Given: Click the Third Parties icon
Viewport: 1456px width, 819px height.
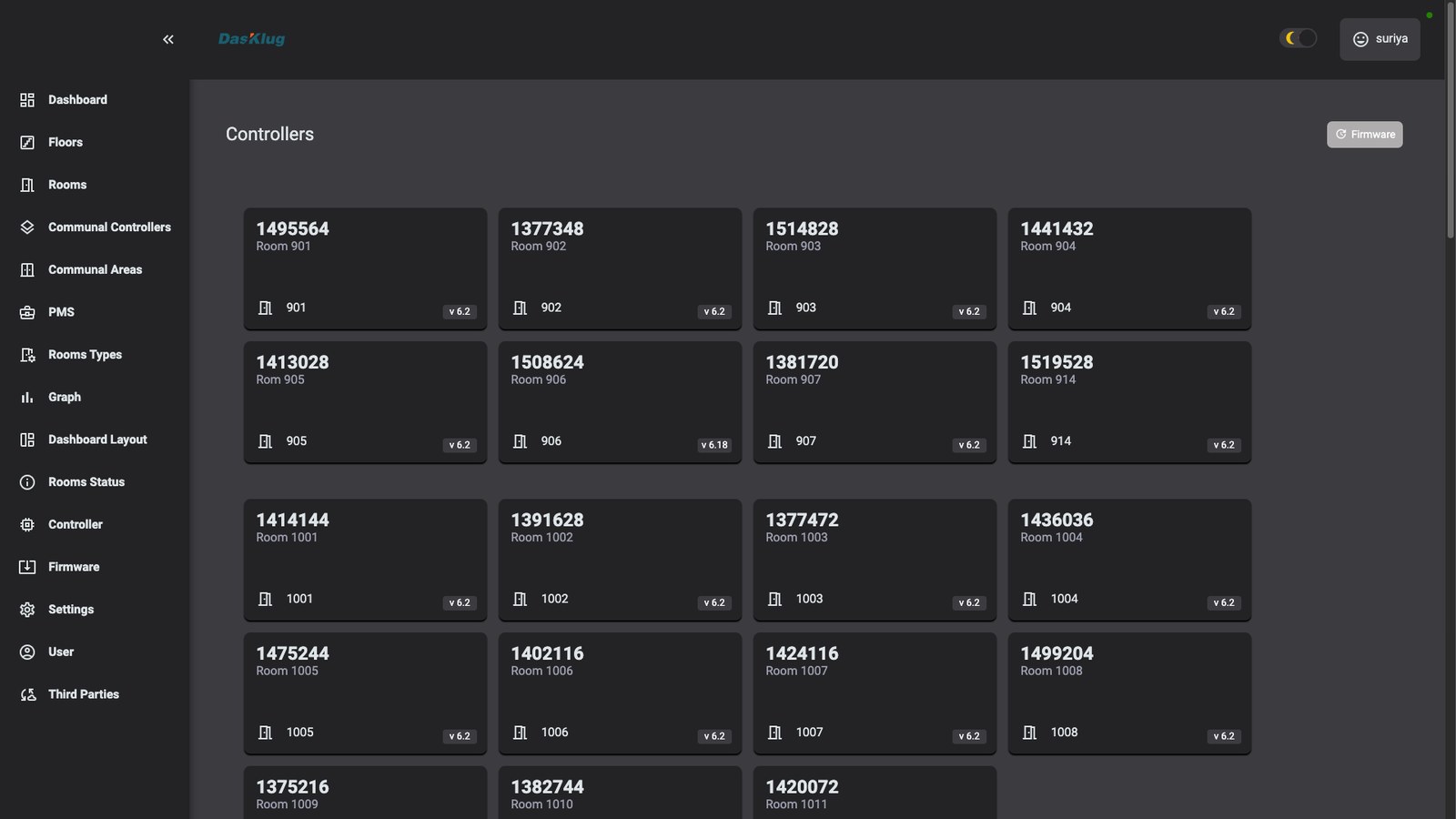Looking at the screenshot, I should pyautogui.click(x=27, y=694).
